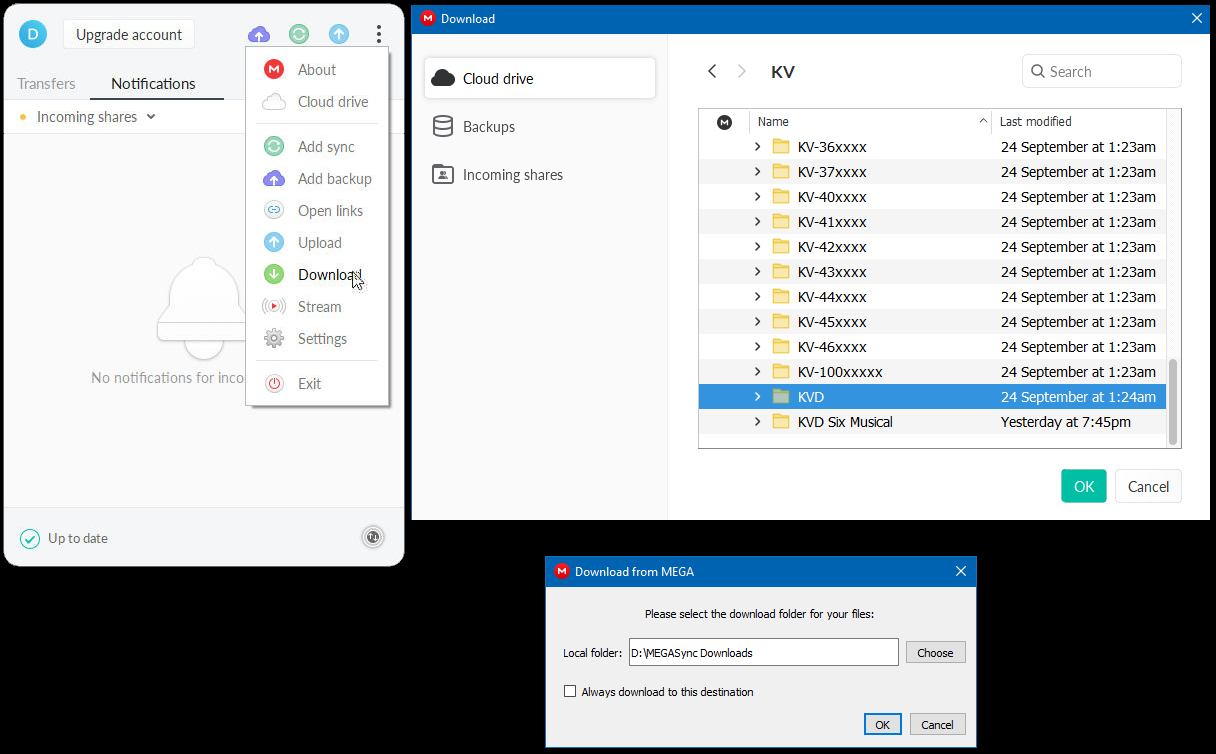Confirm with OK in Download from MEGA dialog
This screenshot has height=754, width=1216.
(x=882, y=725)
